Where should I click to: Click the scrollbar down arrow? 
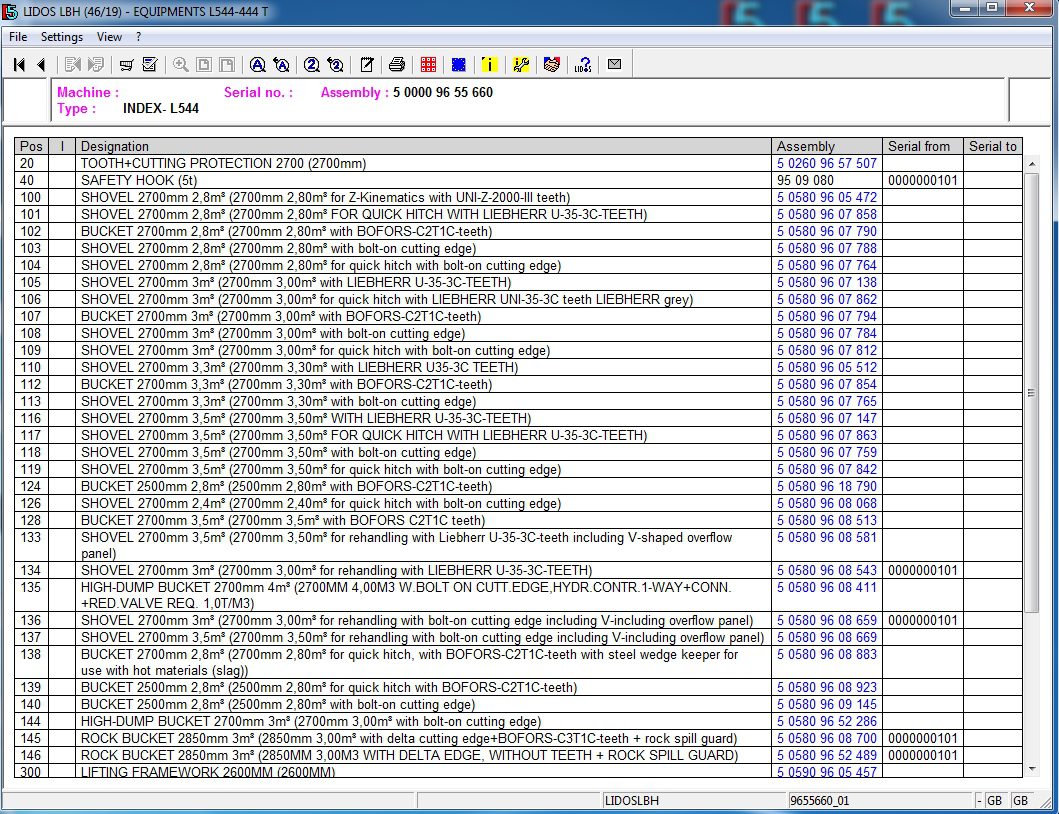[1032, 768]
